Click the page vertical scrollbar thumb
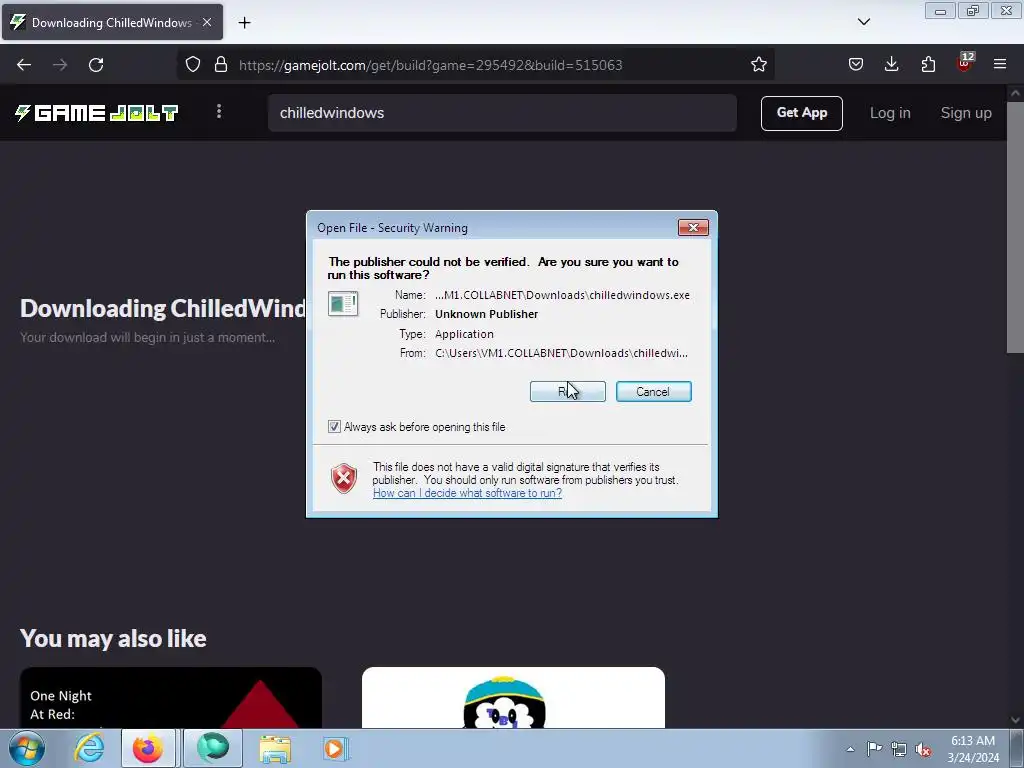Viewport: 1024px width, 768px height. click(1015, 227)
